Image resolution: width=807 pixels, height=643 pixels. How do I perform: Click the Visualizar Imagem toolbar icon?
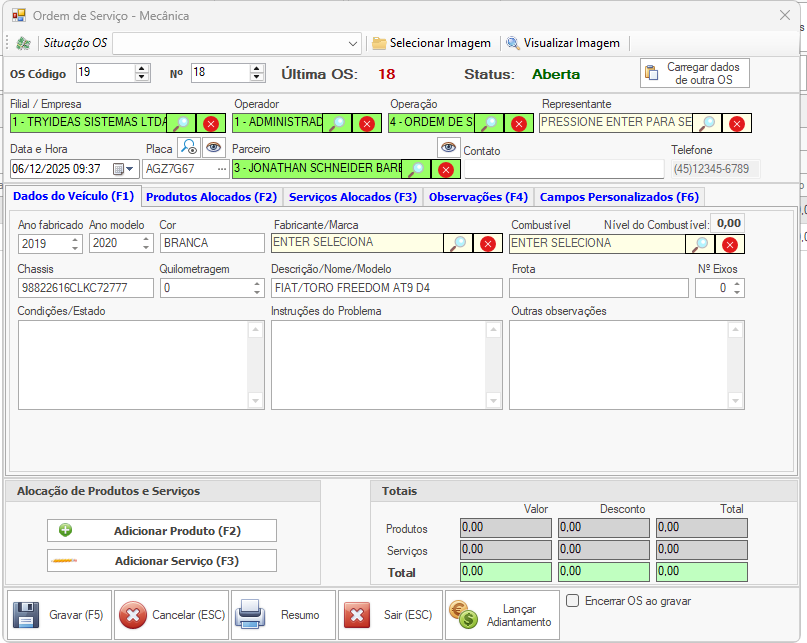513,43
